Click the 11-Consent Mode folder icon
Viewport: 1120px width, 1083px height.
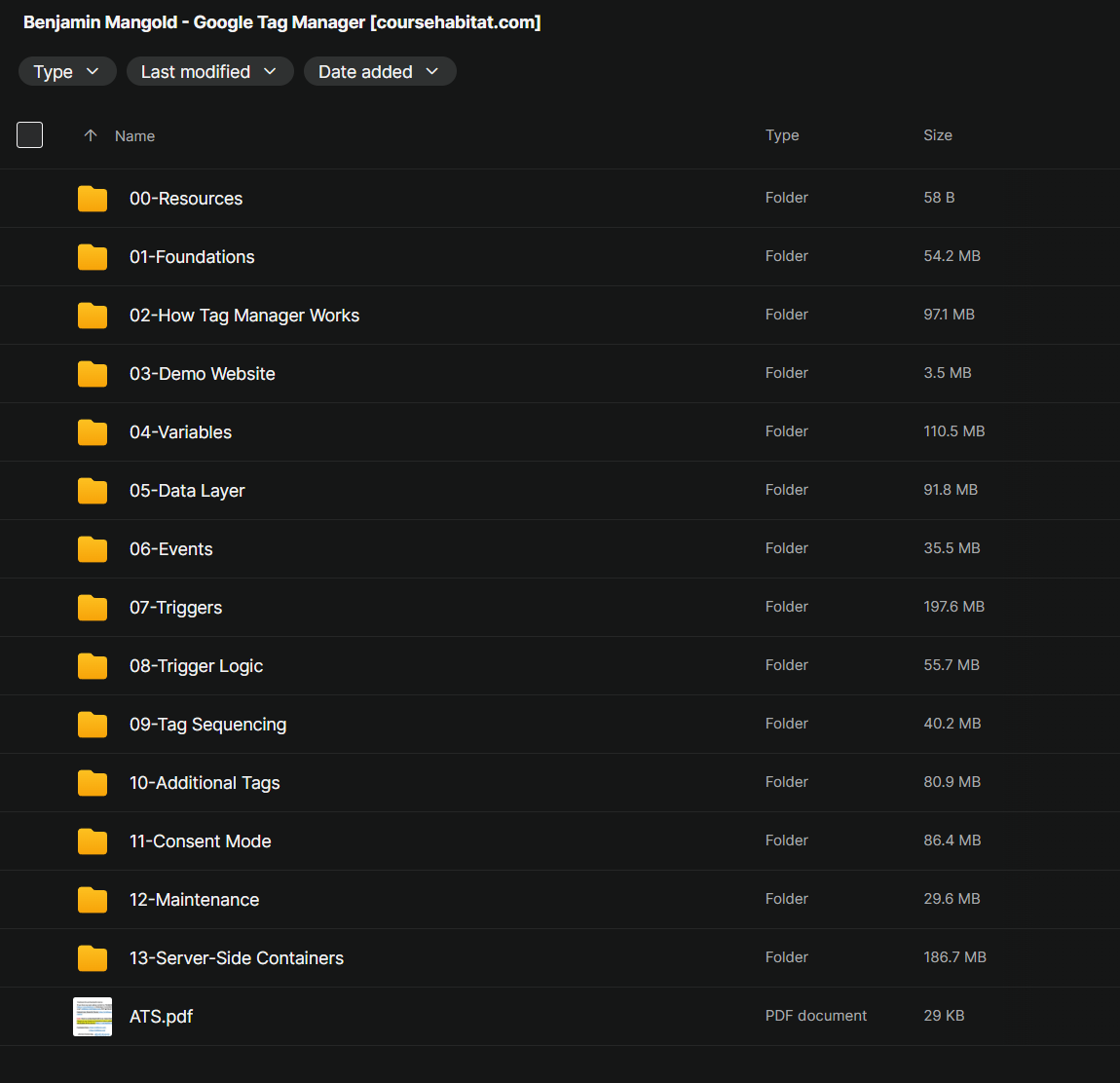[93, 841]
